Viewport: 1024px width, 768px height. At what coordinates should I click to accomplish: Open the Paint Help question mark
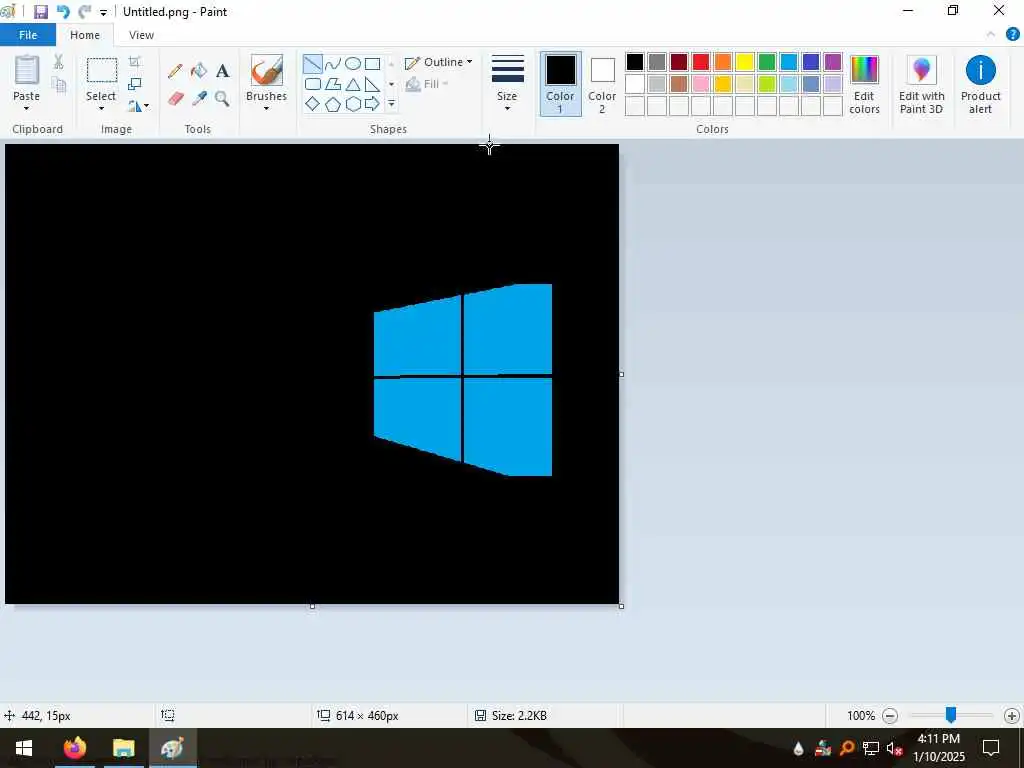(x=1013, y=35)
